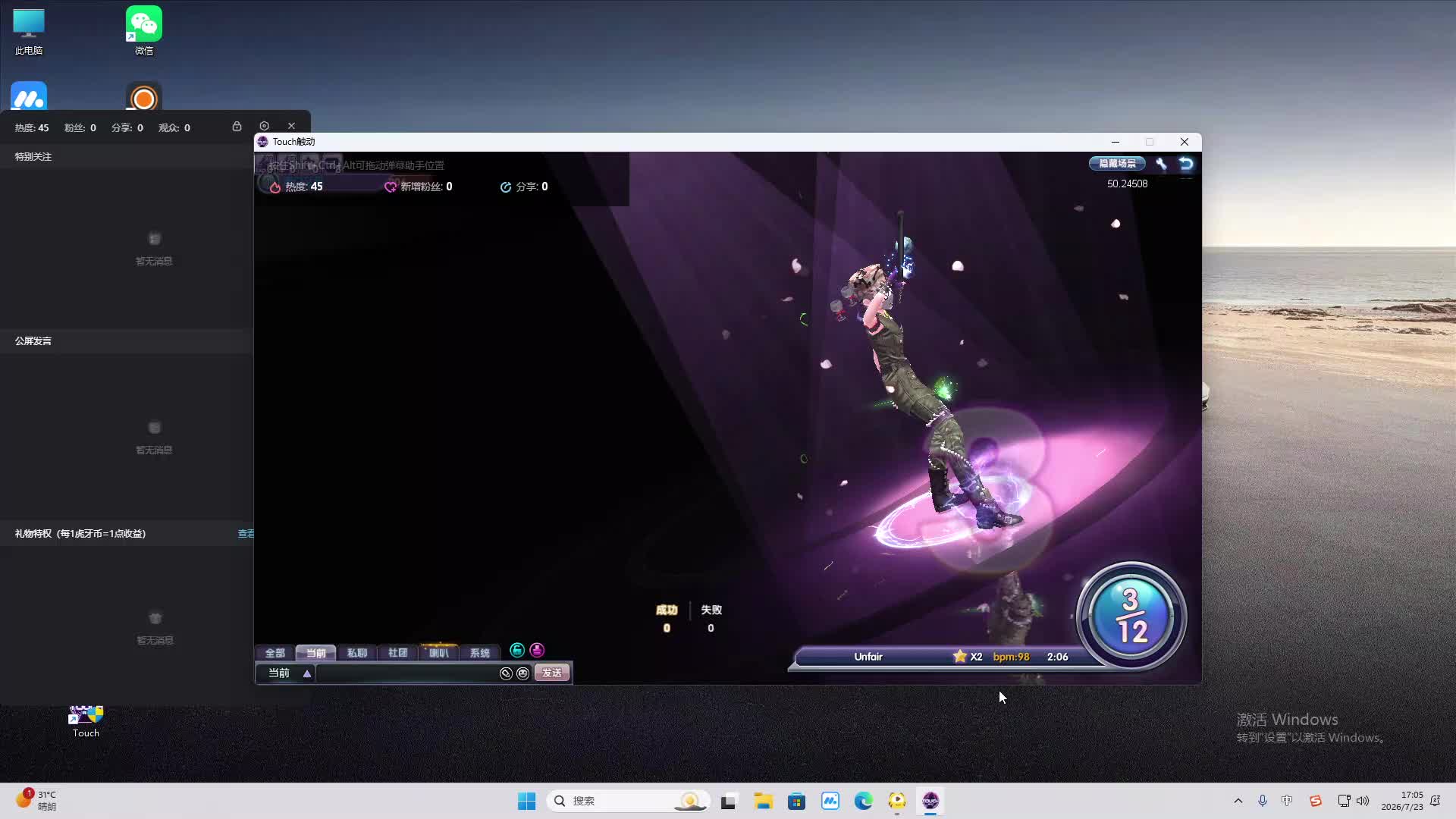The width and height of the screenshot is (1456, 819).
Task: Focus the chat message input field
Action: (x=407, y=673)
